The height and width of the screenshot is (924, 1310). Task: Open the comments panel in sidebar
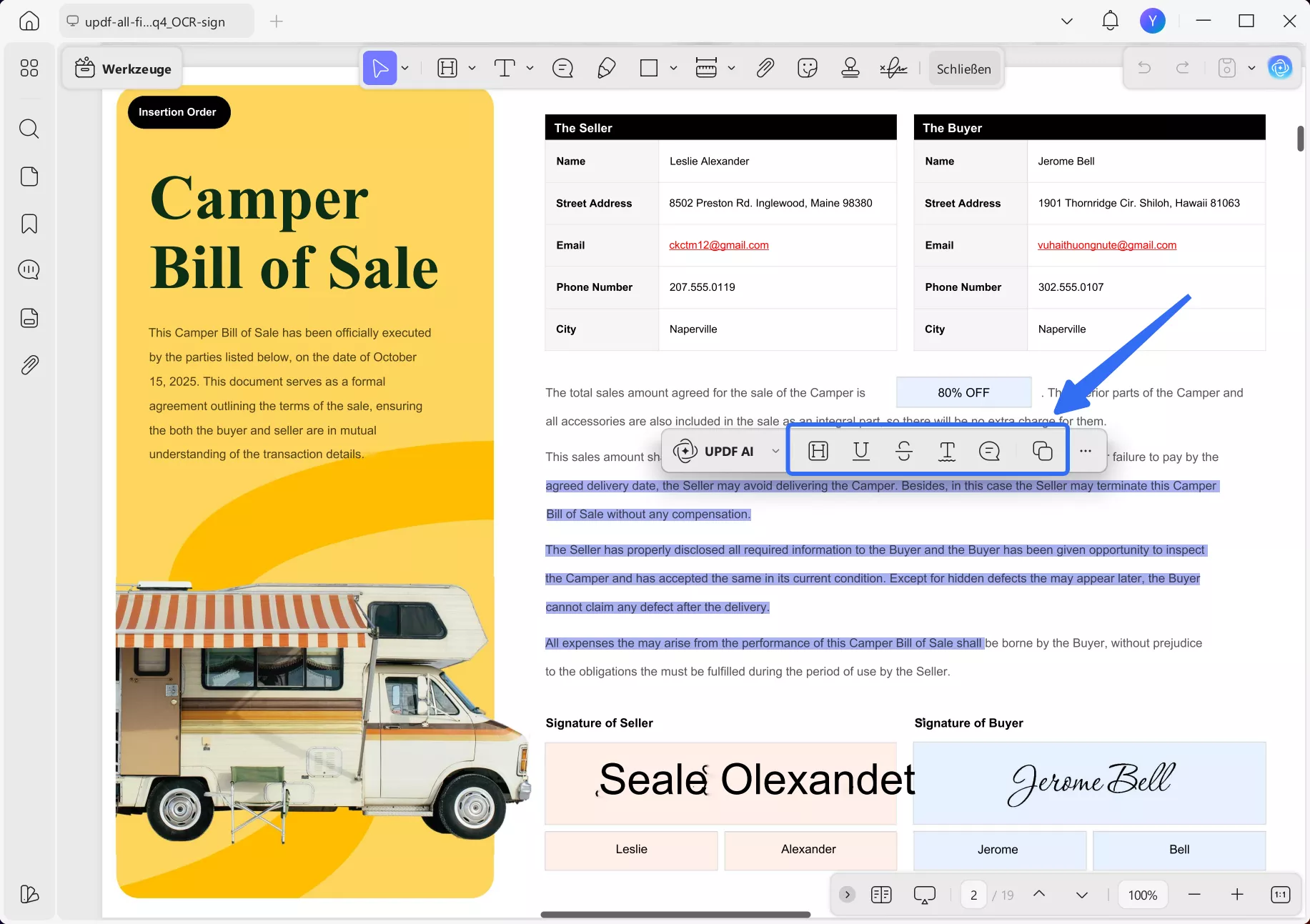pos(29,270)
